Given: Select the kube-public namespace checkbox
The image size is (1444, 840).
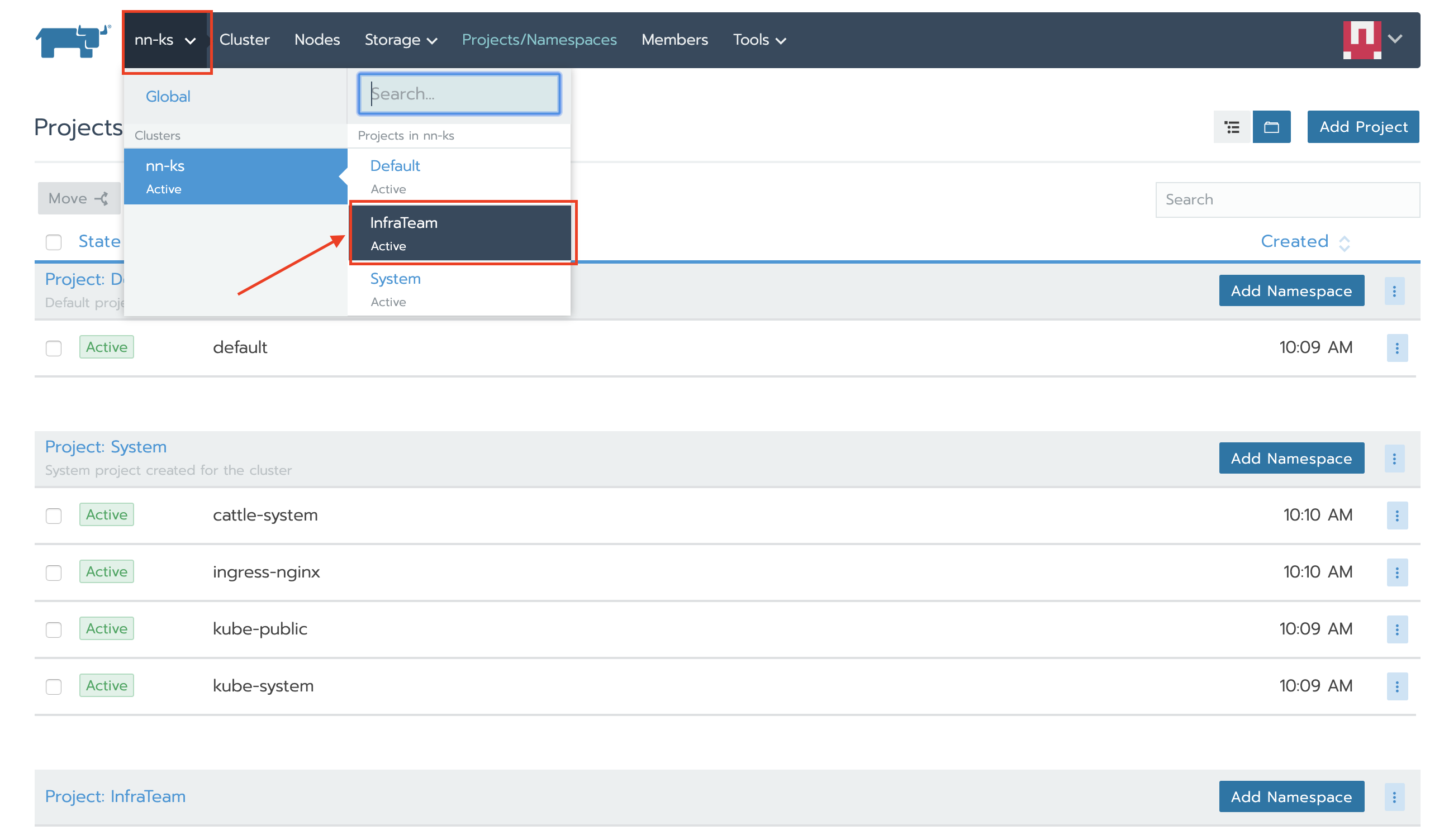Looking at the screenshot, I should click(x=54, y=630).
